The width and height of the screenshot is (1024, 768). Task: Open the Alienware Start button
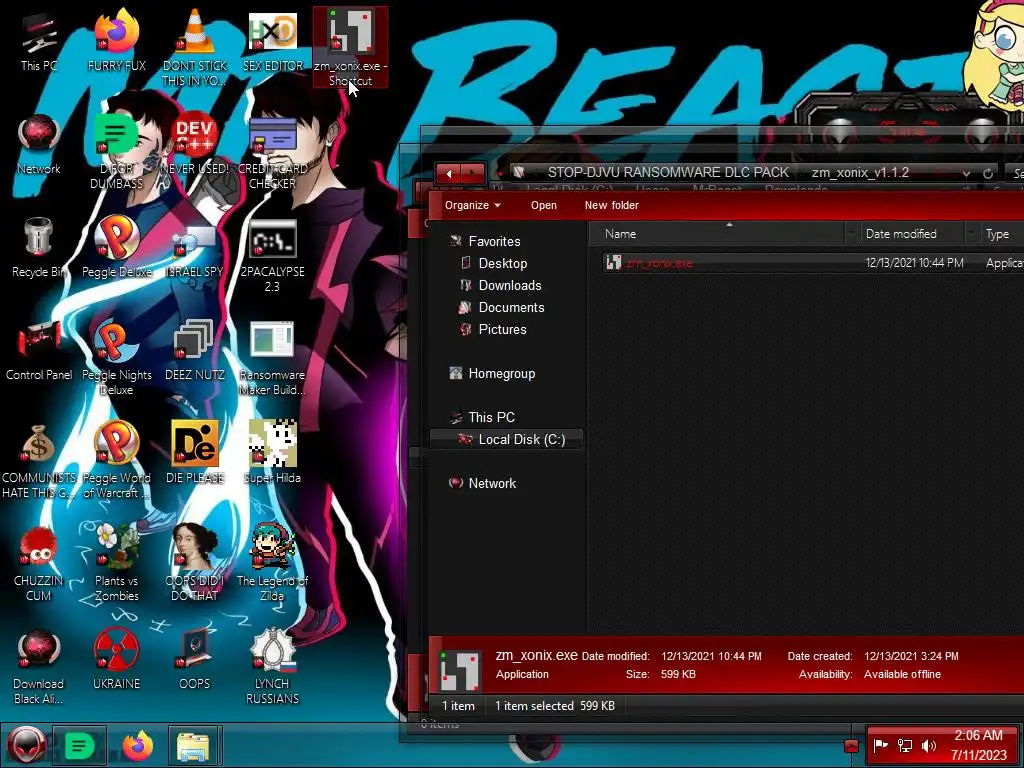(x=25, y=746)
